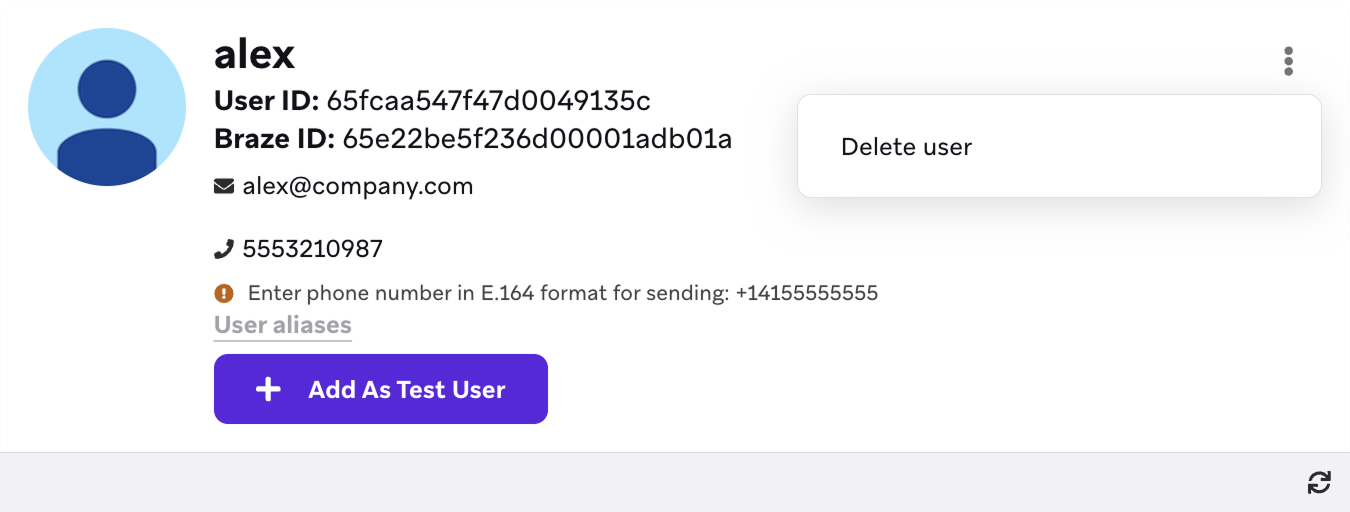Click the Braze ID label
Screen dimensions: 1350x512
click(x=274, y=139)
